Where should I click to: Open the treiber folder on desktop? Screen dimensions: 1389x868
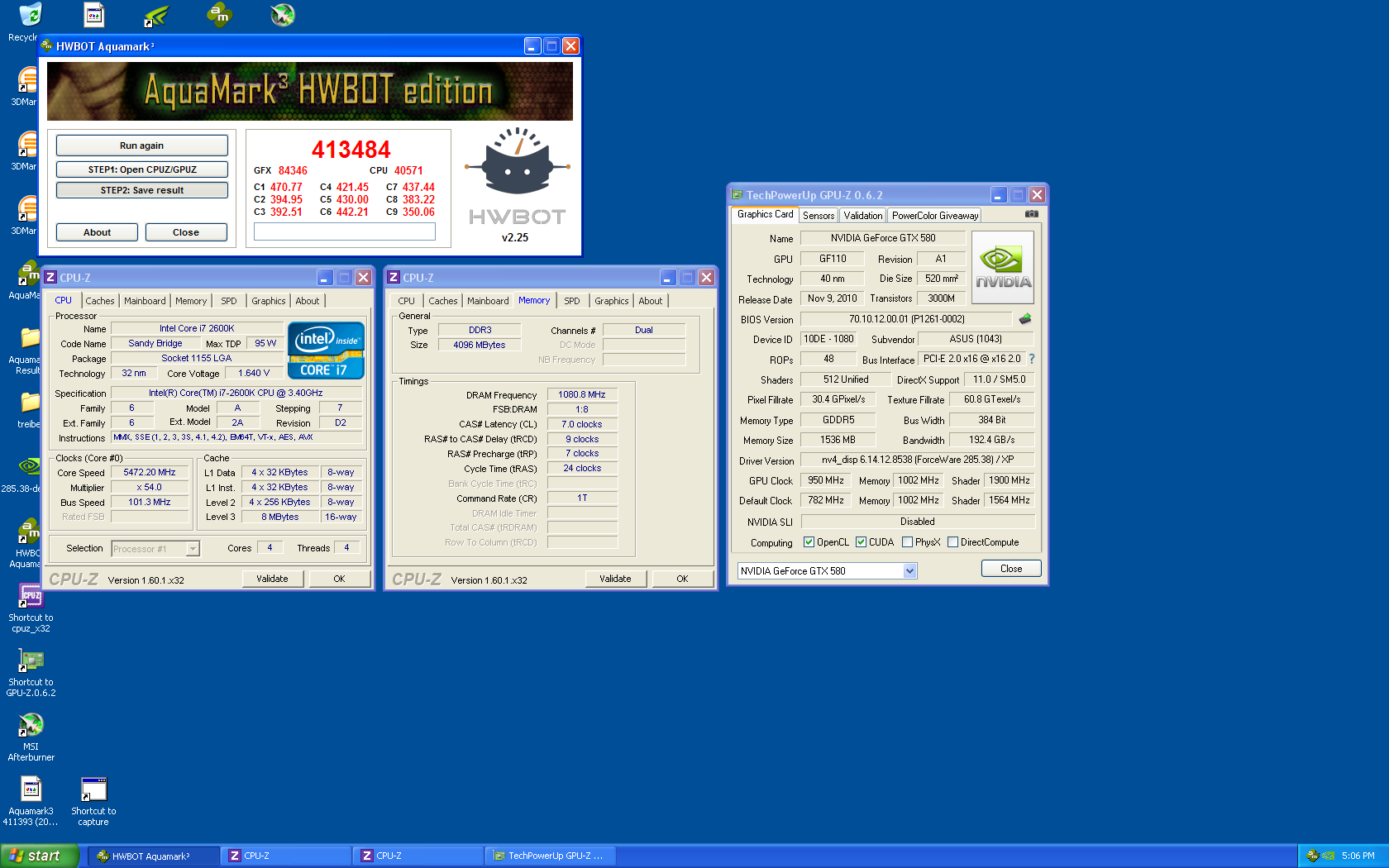[30, 403]
